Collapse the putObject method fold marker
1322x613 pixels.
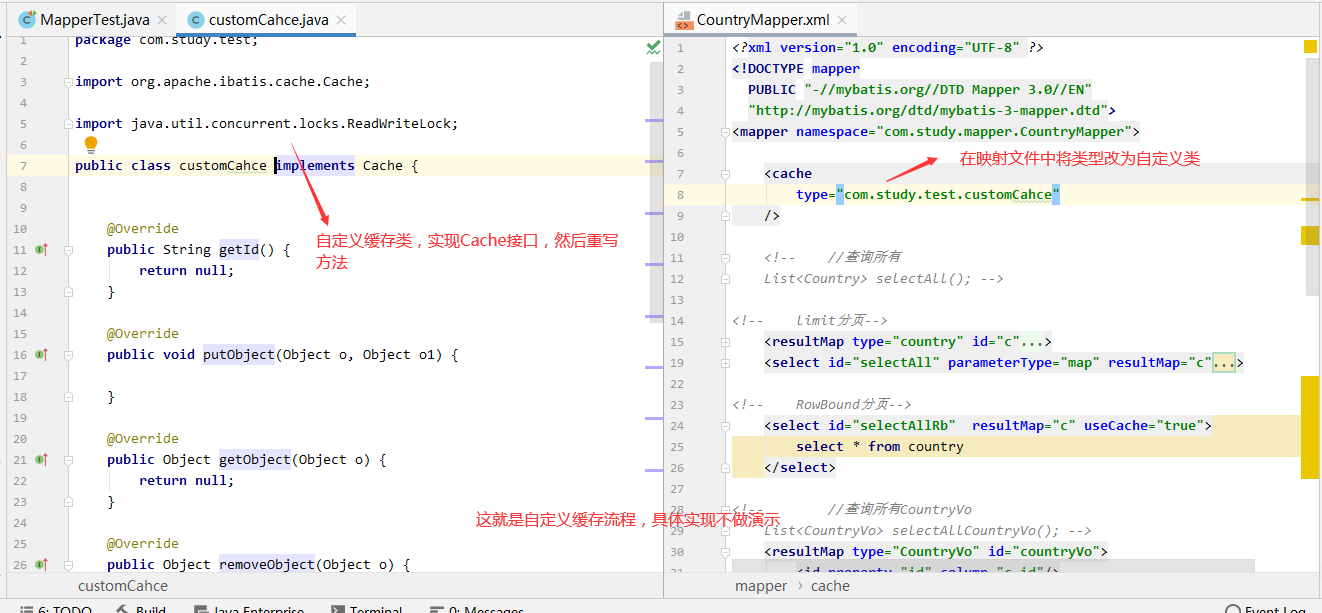click(70, 355)
